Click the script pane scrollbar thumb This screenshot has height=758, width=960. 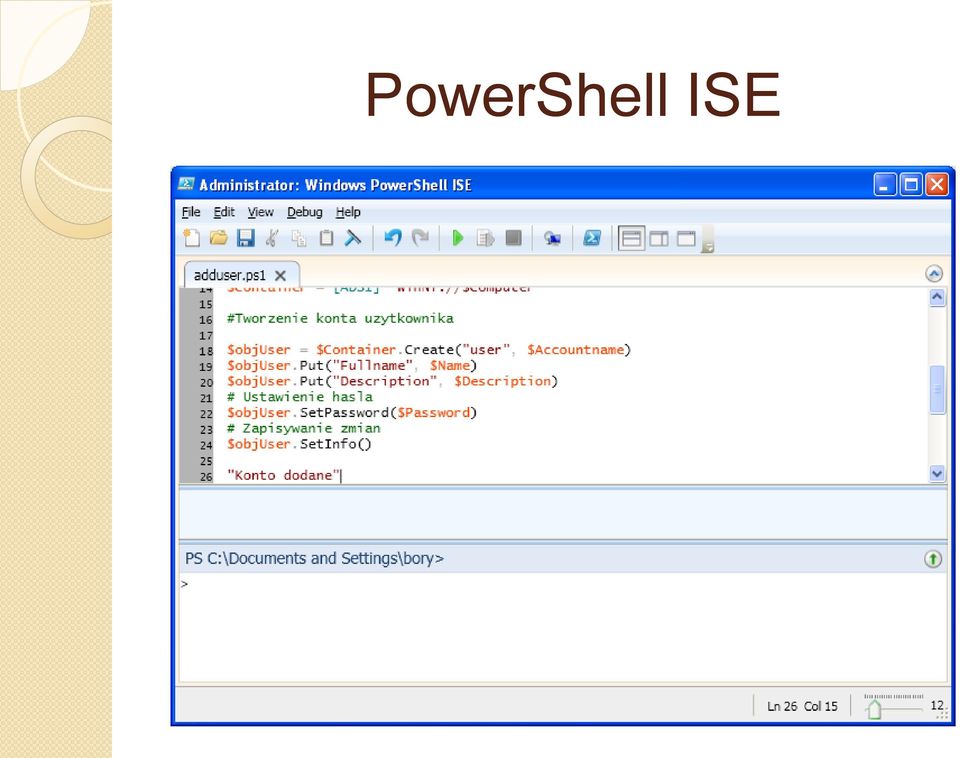pos(937,389)
